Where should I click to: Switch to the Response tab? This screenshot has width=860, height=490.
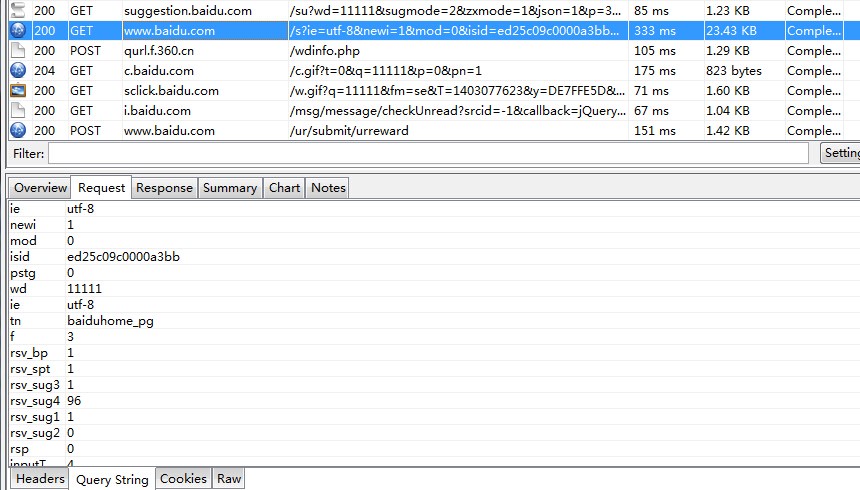[x=164, y=188]
